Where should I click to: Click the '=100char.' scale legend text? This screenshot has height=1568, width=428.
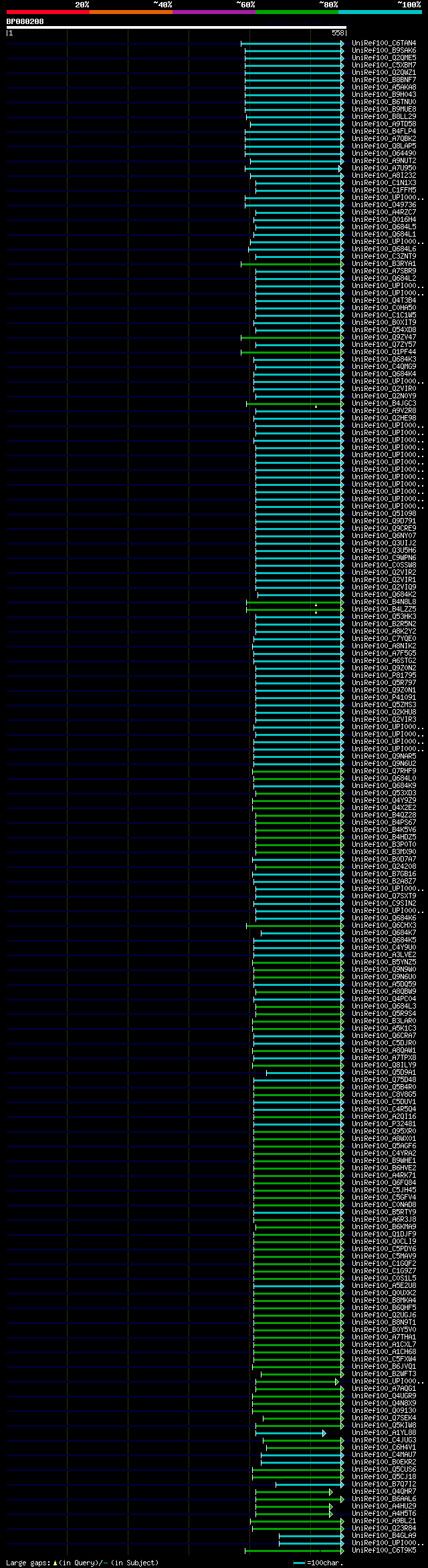point(325,1563)
